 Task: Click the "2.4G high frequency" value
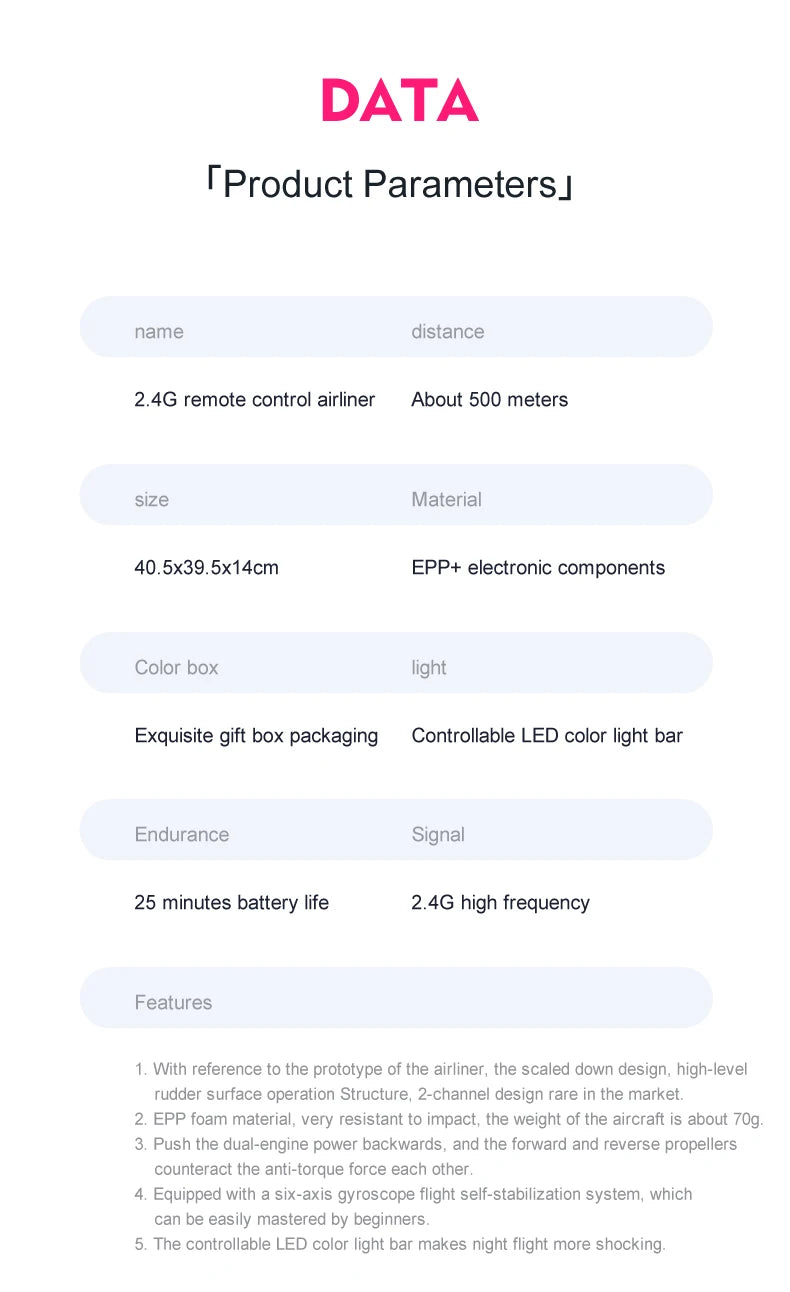(x=500, y=903)
